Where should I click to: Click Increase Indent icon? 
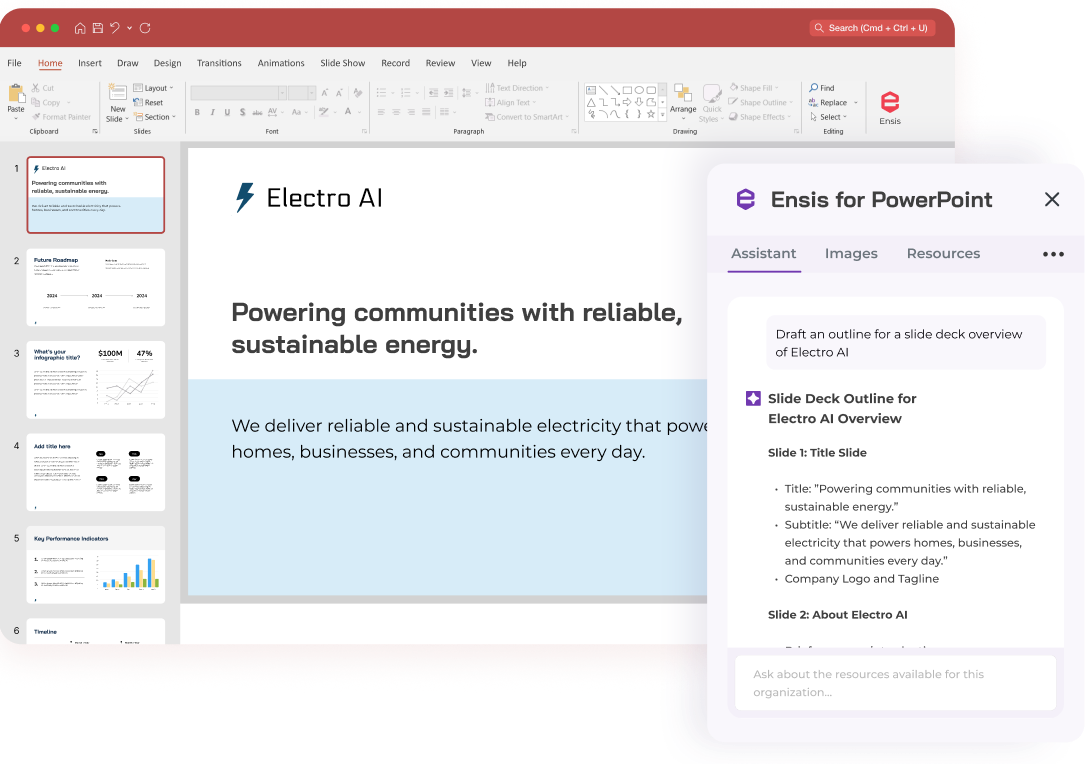coord(449,93)
